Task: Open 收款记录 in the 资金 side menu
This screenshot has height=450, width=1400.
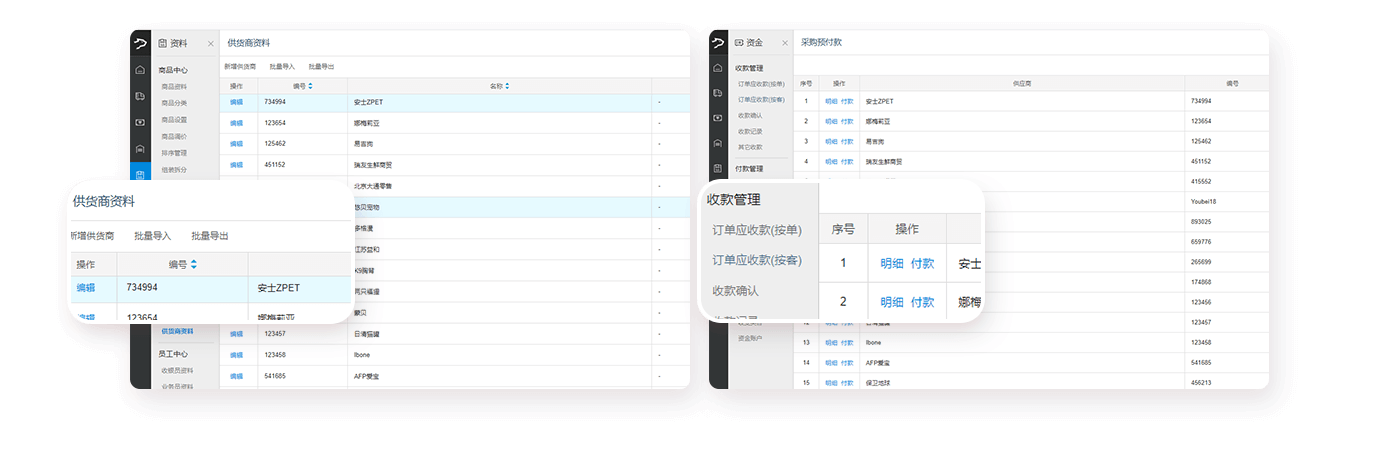Action: 750,131
